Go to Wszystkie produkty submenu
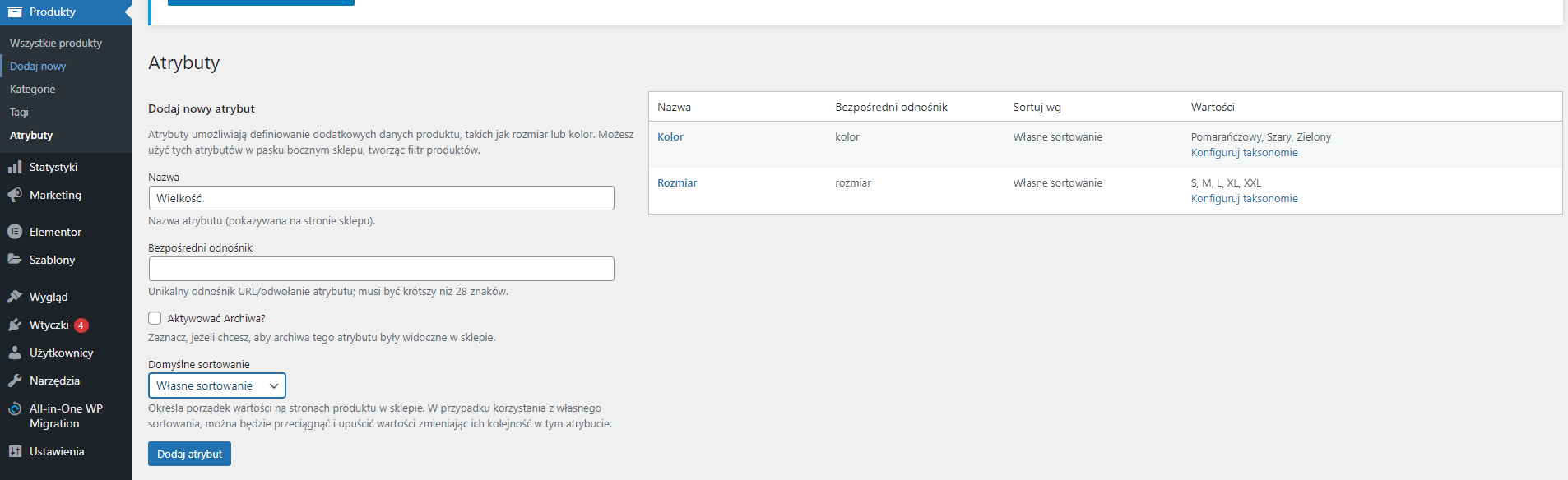1568x480 pixels. pos(56,43)
